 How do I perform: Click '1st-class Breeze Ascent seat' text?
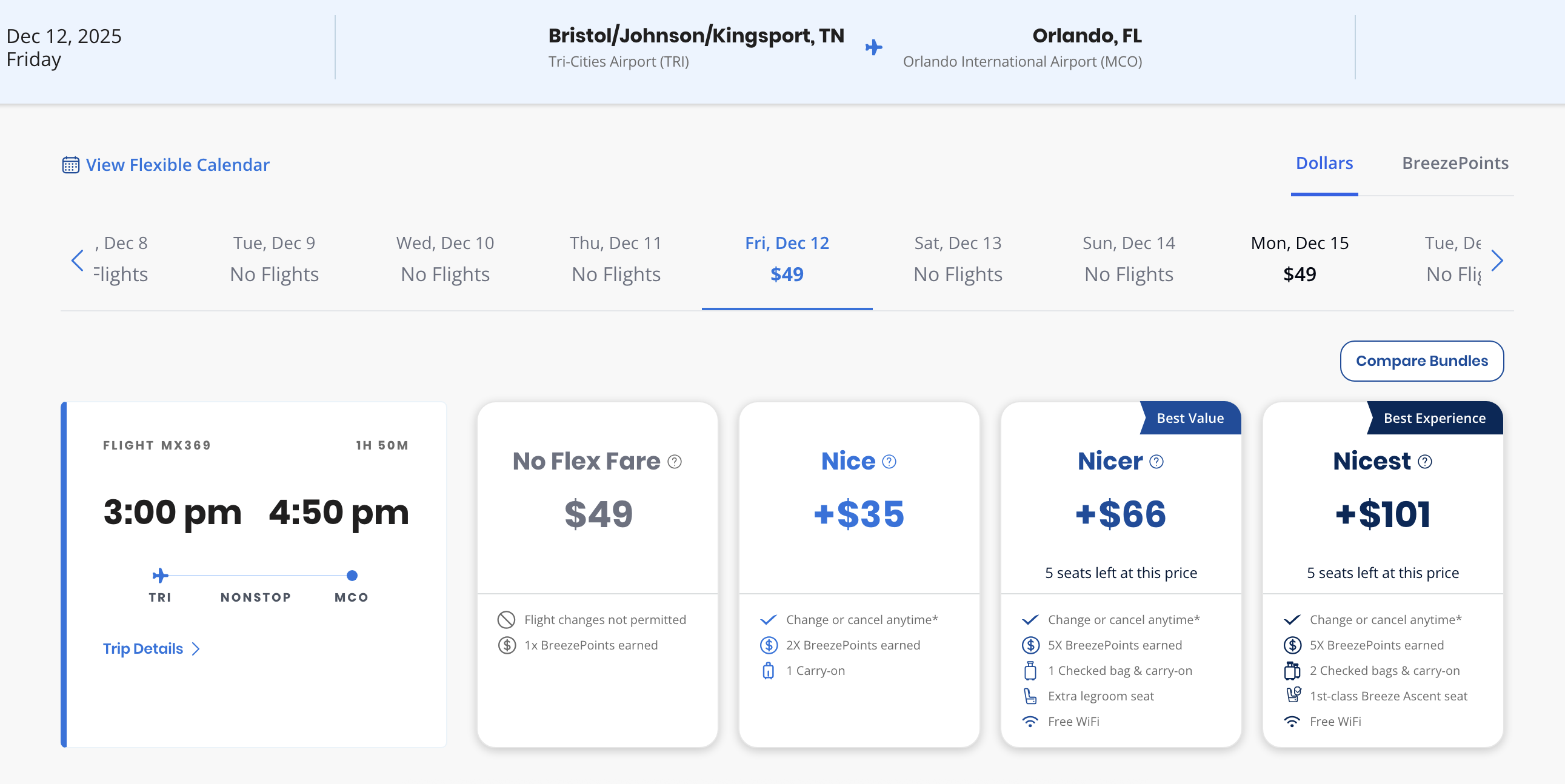click(x=1388, y=696)
